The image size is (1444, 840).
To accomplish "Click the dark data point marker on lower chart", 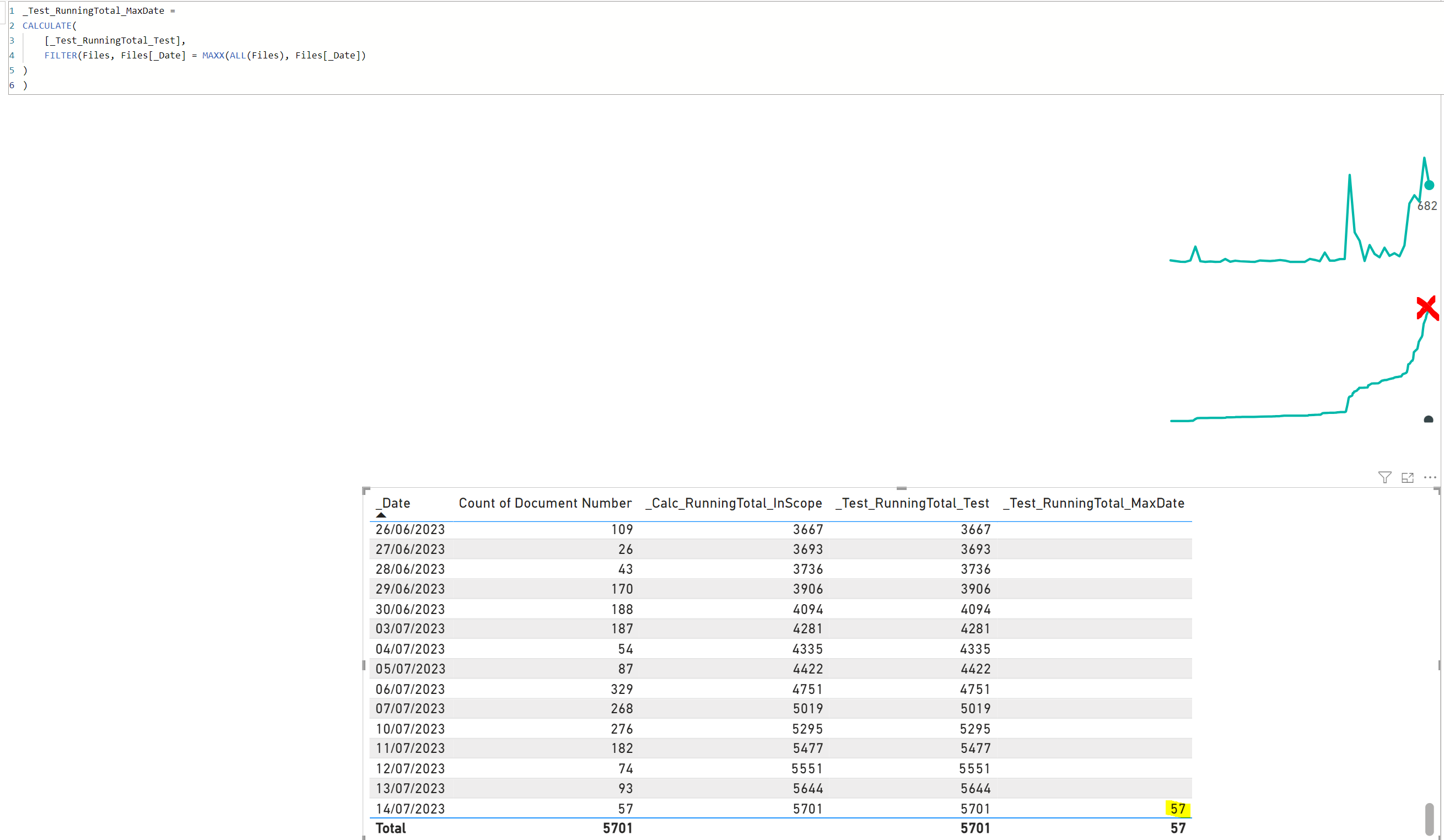I will (x=1429, y=419).
